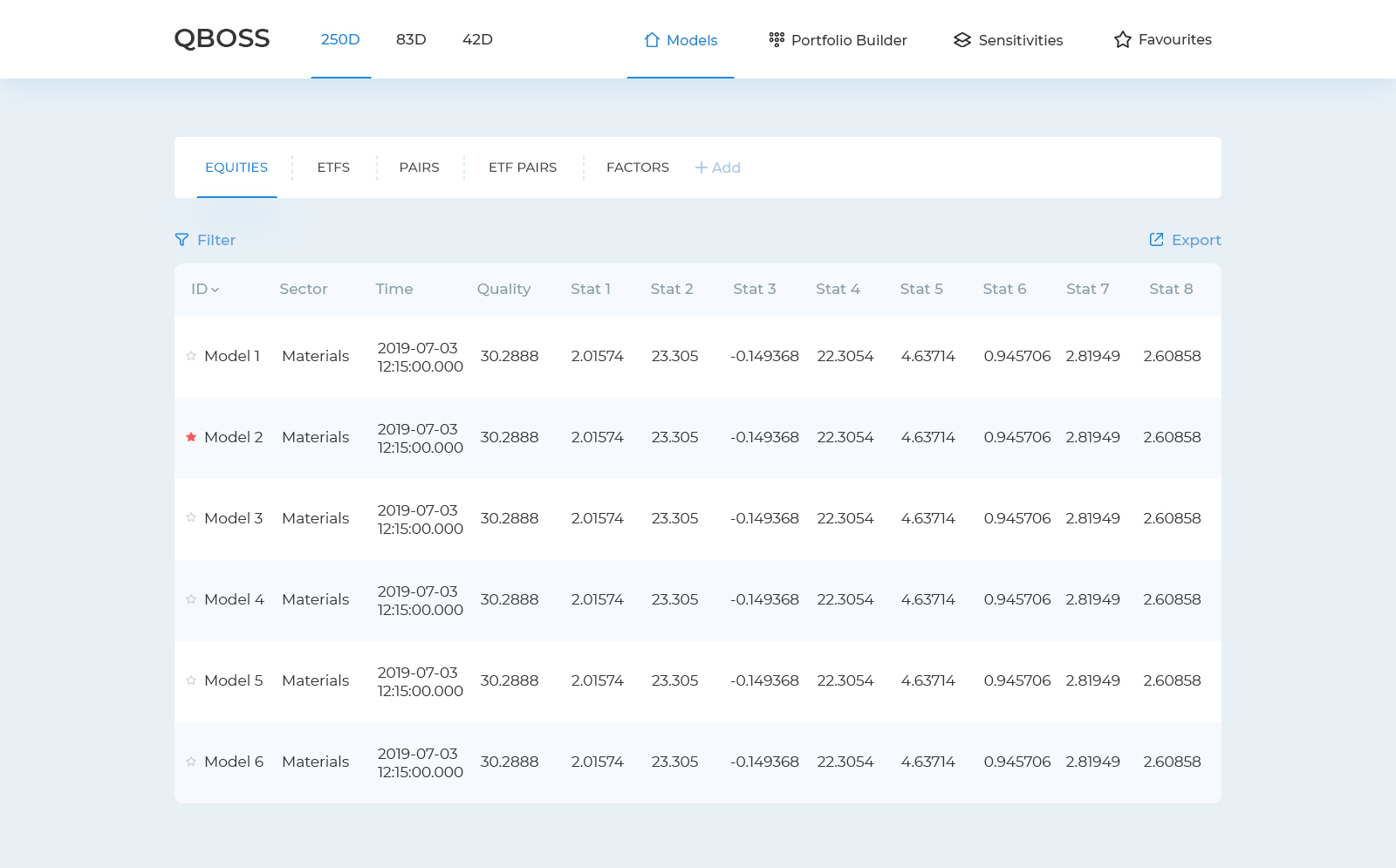
Task: Switch to the 83D period tab
Action: 411,40
